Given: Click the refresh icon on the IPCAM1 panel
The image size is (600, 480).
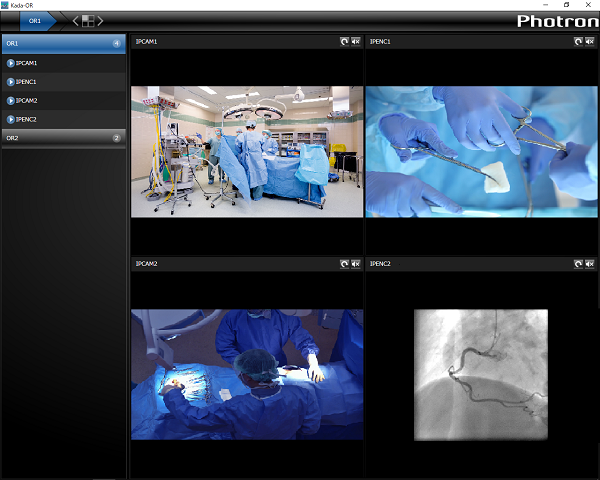Looking at the screenshot, I should point(344,42).
